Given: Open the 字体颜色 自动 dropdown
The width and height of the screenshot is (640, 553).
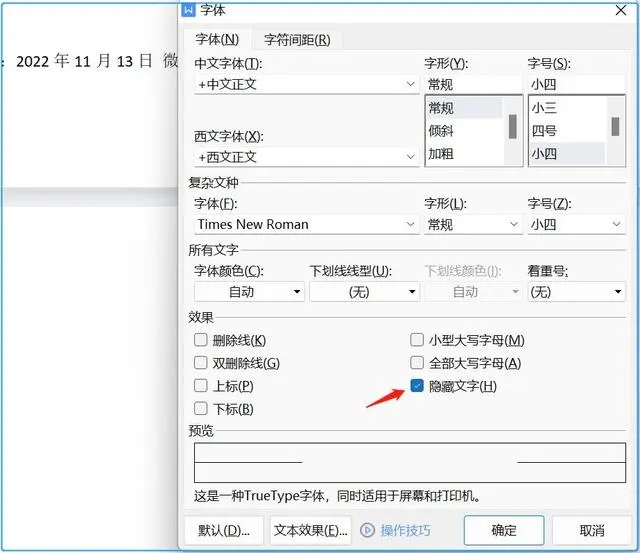Looking at the screenshot, I should pyautogui.click(x=249, y=291).
